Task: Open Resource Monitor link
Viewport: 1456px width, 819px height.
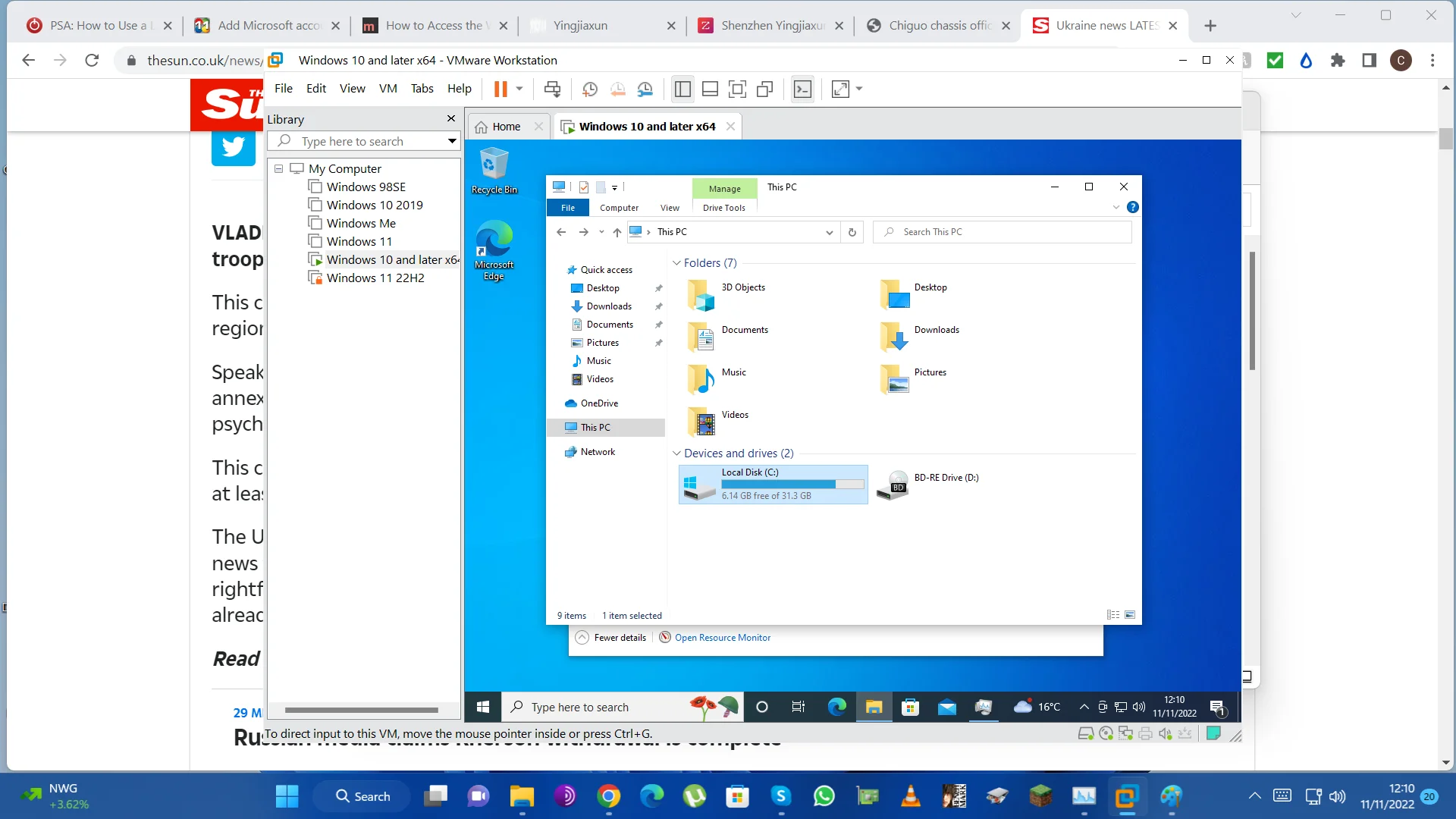Action: (723, 638)
